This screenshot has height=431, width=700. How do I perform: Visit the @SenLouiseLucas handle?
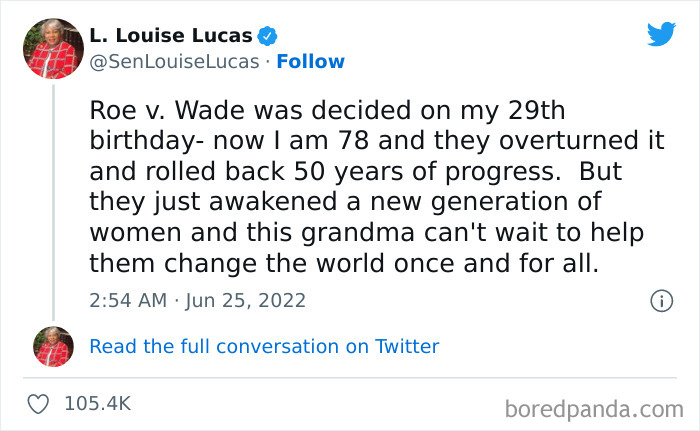point(175,62)
